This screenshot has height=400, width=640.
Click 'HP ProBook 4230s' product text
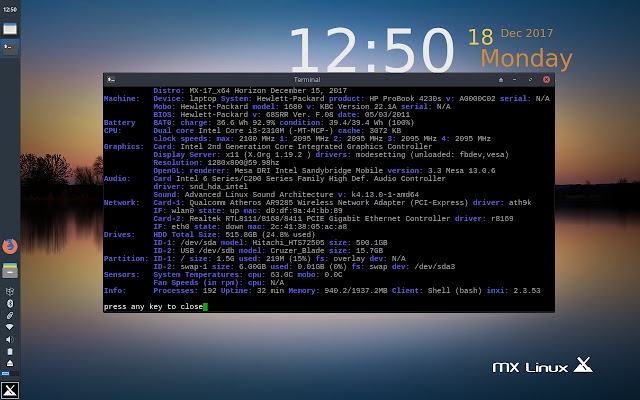tap(405, 98)
